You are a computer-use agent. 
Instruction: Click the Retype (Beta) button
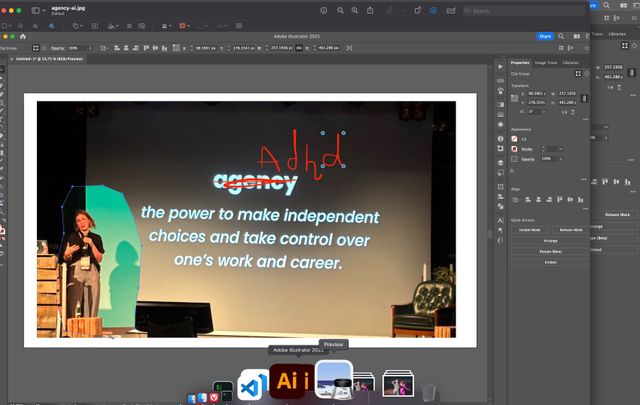click(551, 251)
